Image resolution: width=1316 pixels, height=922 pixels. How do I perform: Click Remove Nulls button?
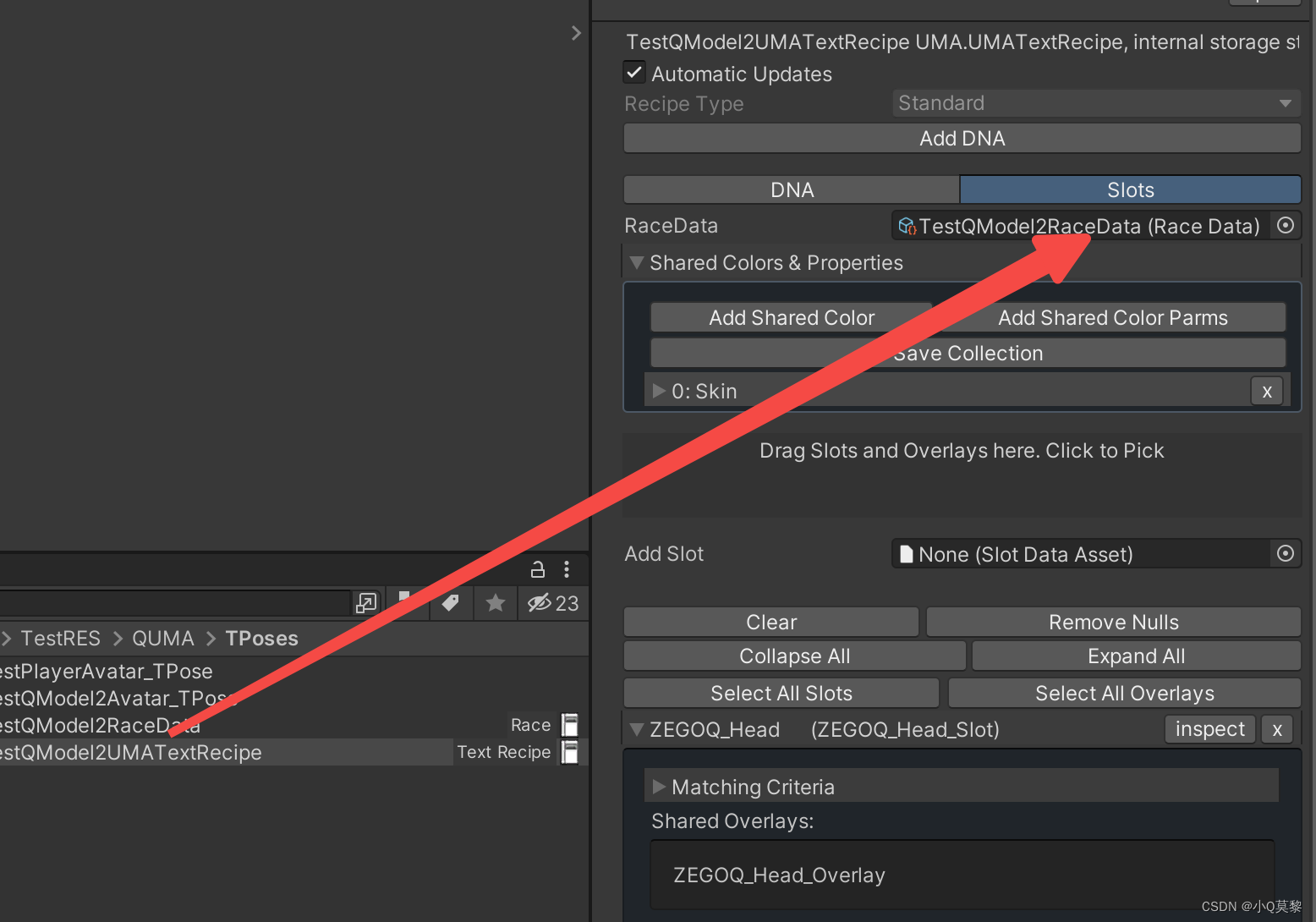coord(1113,622)
